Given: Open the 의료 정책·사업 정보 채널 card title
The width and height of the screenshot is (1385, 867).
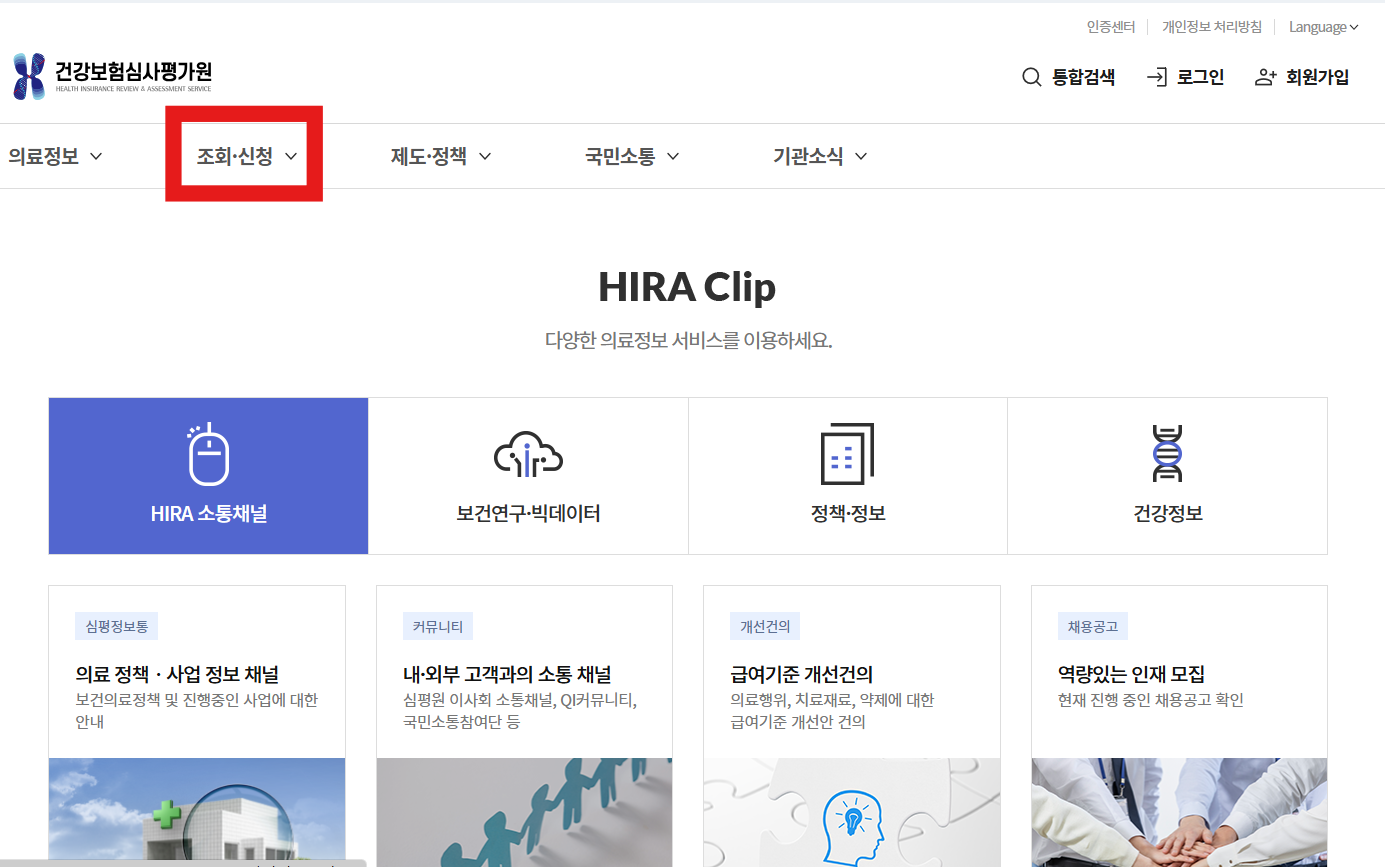Looking at the screenshot, I should pos(177,674).
